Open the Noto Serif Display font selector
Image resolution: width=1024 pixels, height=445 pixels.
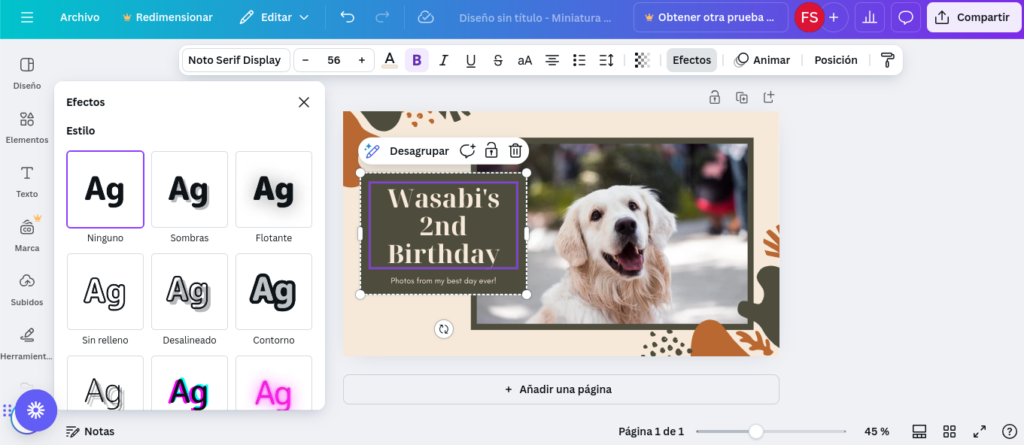click(236, 60)
